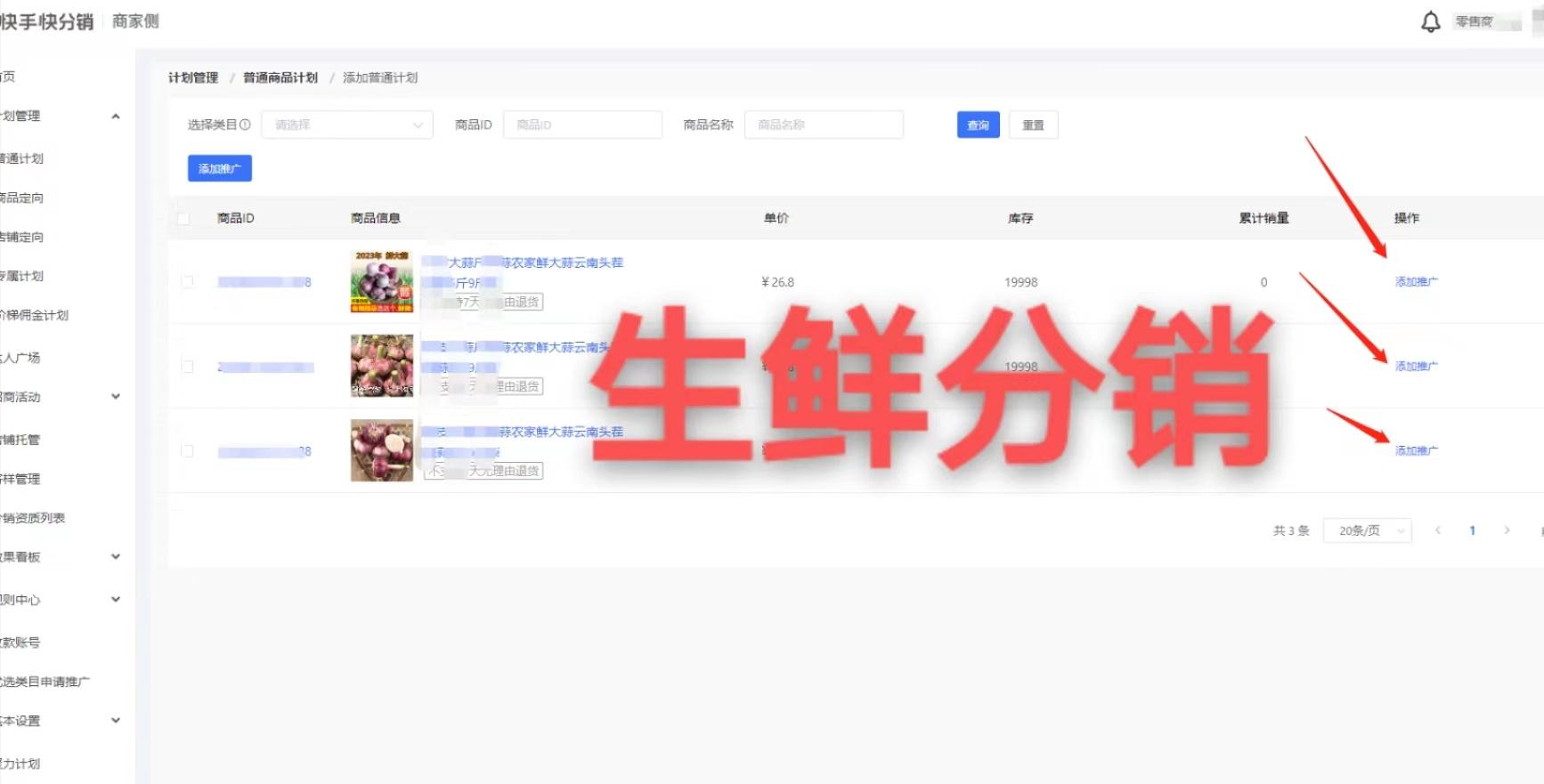Expand the 本设置 sidebar group chevron
The height and width of the screenshot is (784, 1544).
coord(116,721)
